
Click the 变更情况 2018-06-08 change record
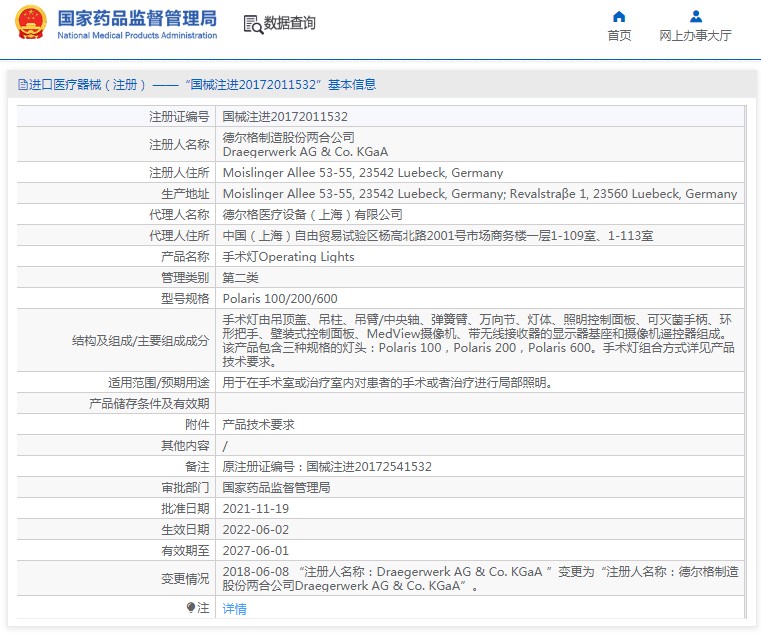[x=480, y=578]
